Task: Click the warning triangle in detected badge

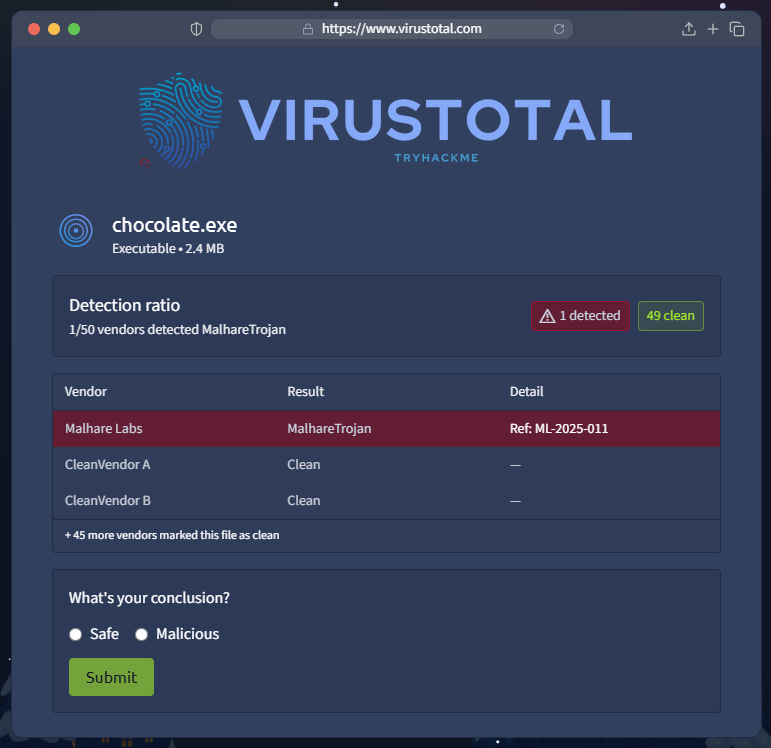Action: click(547, 316)
